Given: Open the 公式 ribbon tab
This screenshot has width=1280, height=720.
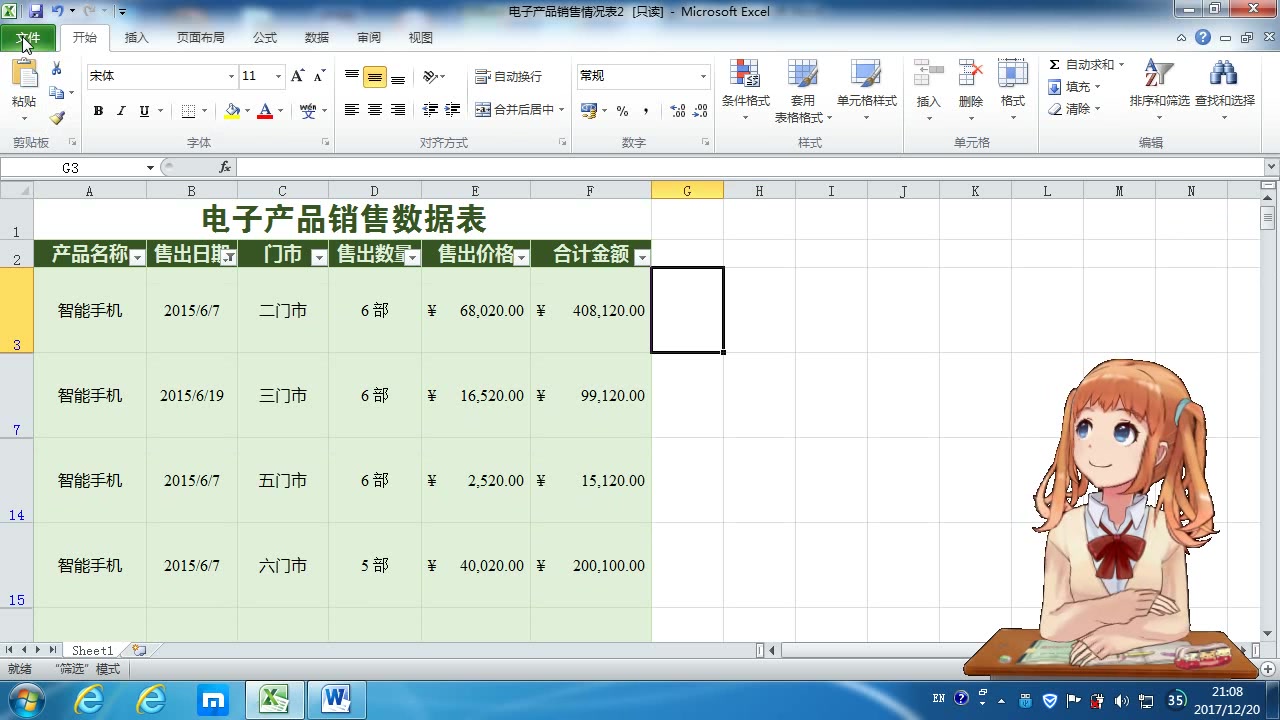Looking at the screenshot, I should coord(265,38).
